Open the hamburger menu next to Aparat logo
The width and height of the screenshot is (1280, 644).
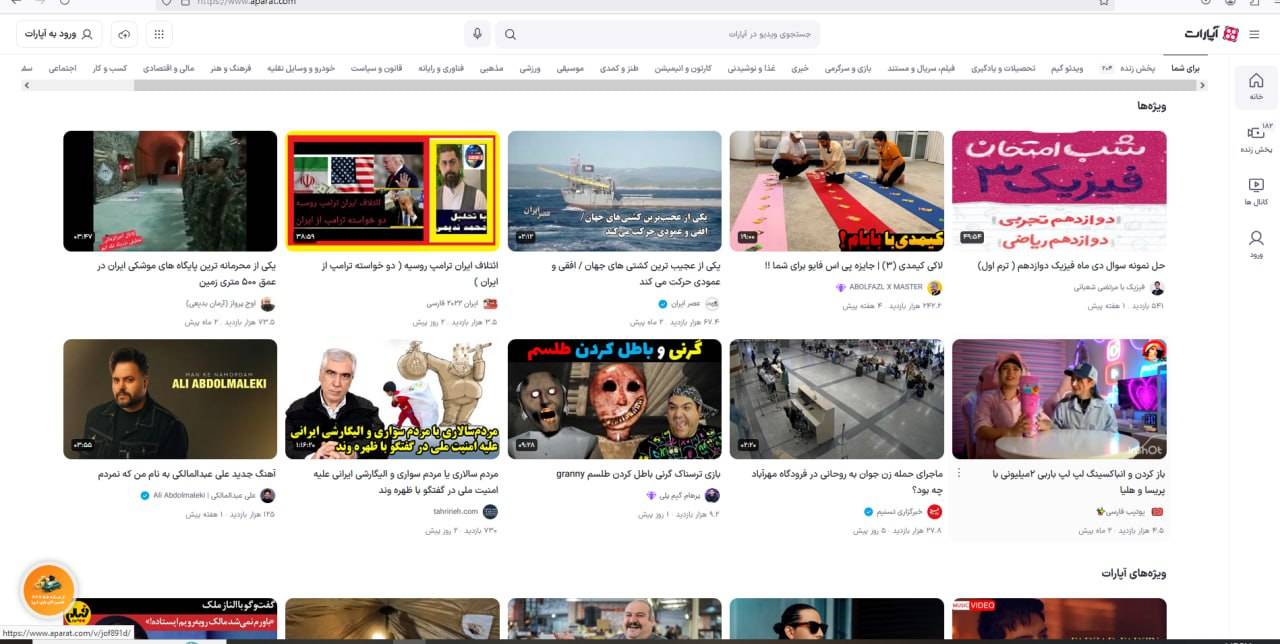point(1254,34)
